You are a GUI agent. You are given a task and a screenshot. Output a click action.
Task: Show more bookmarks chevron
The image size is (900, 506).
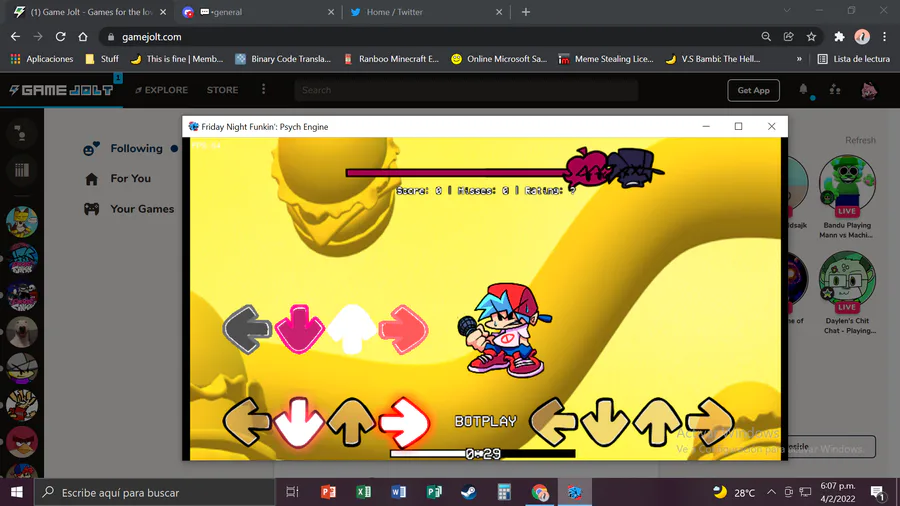pos(799,59)
